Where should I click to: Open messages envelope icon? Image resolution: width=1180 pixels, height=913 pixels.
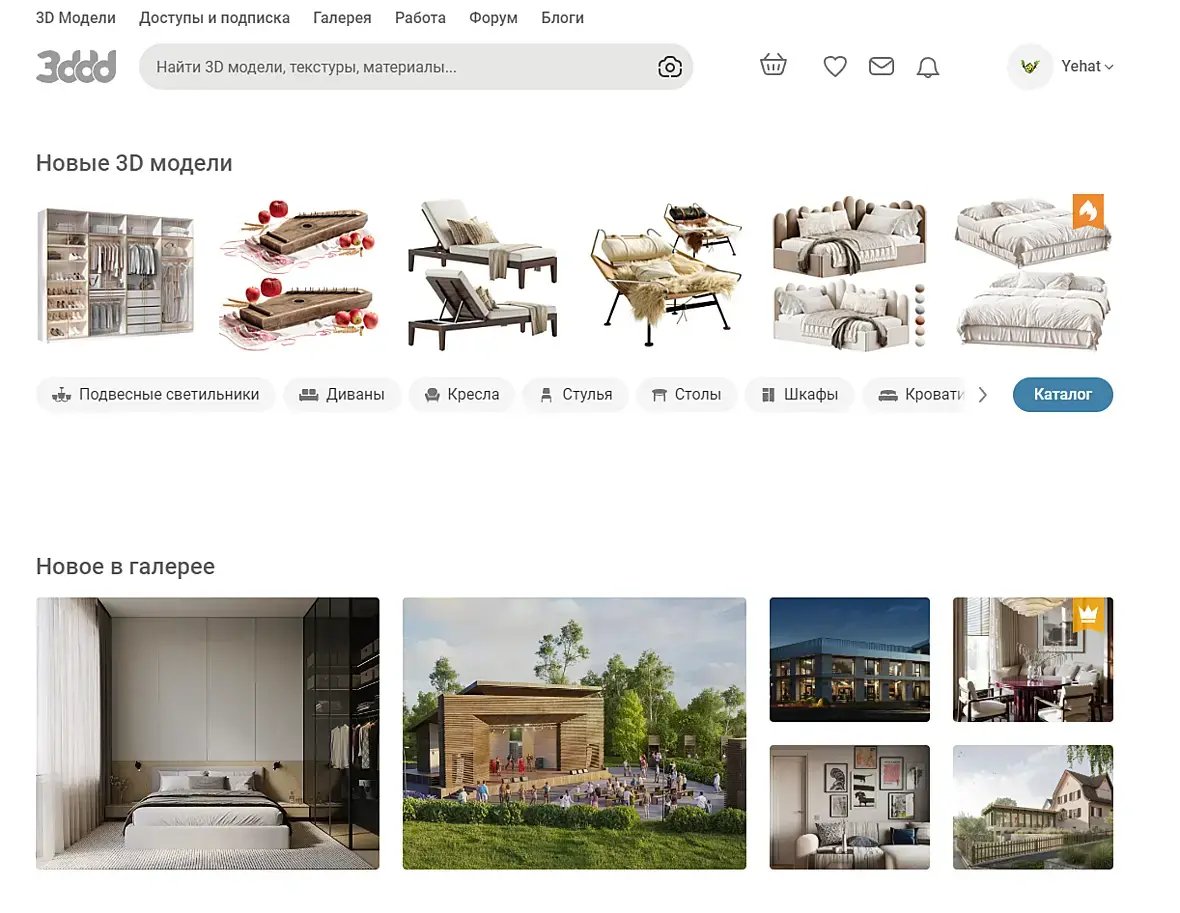pos(881,66)
